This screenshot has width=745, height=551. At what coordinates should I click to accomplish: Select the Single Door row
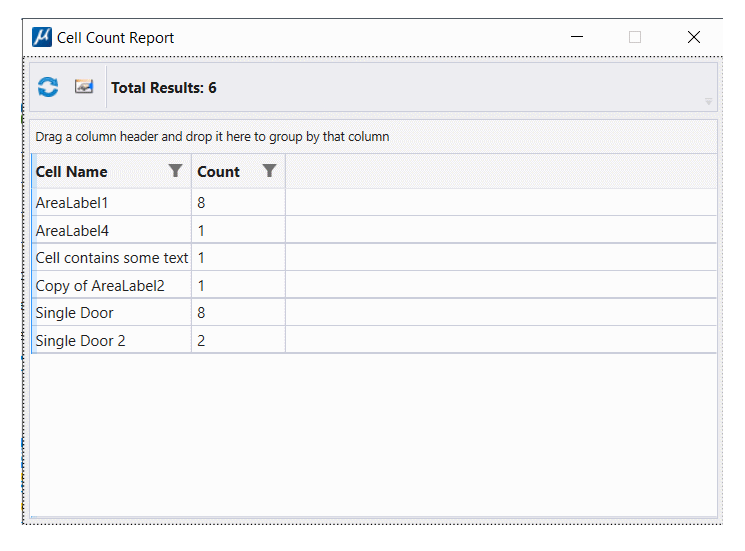point(374,313)
